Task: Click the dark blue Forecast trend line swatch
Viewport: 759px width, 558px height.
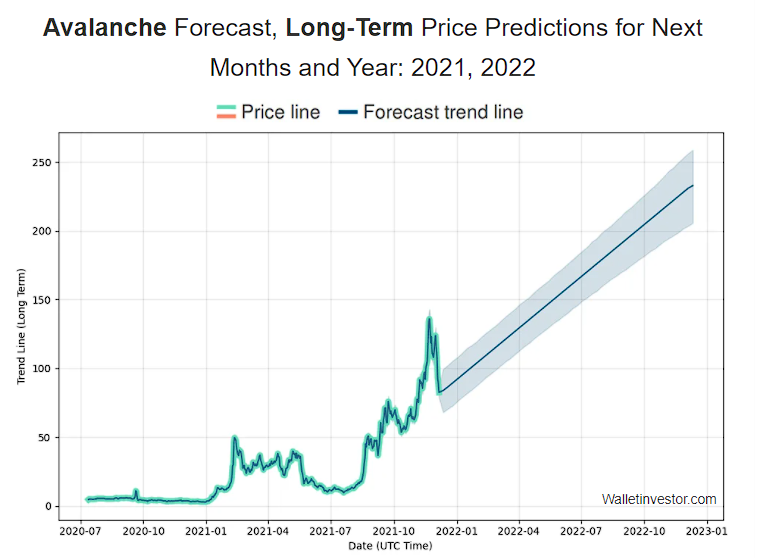Action: coord(348,112)
